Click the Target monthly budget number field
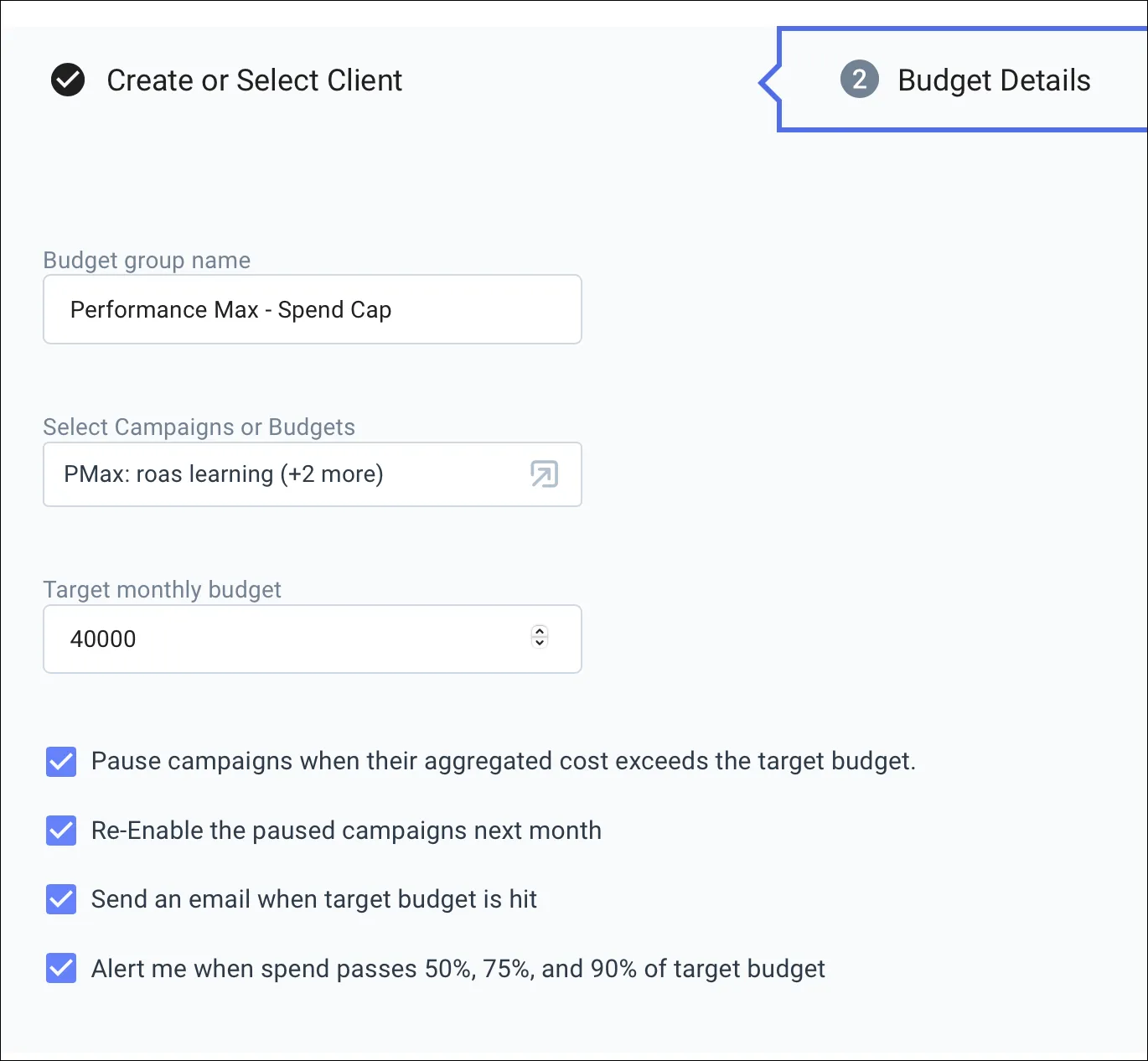 [285, 639]
